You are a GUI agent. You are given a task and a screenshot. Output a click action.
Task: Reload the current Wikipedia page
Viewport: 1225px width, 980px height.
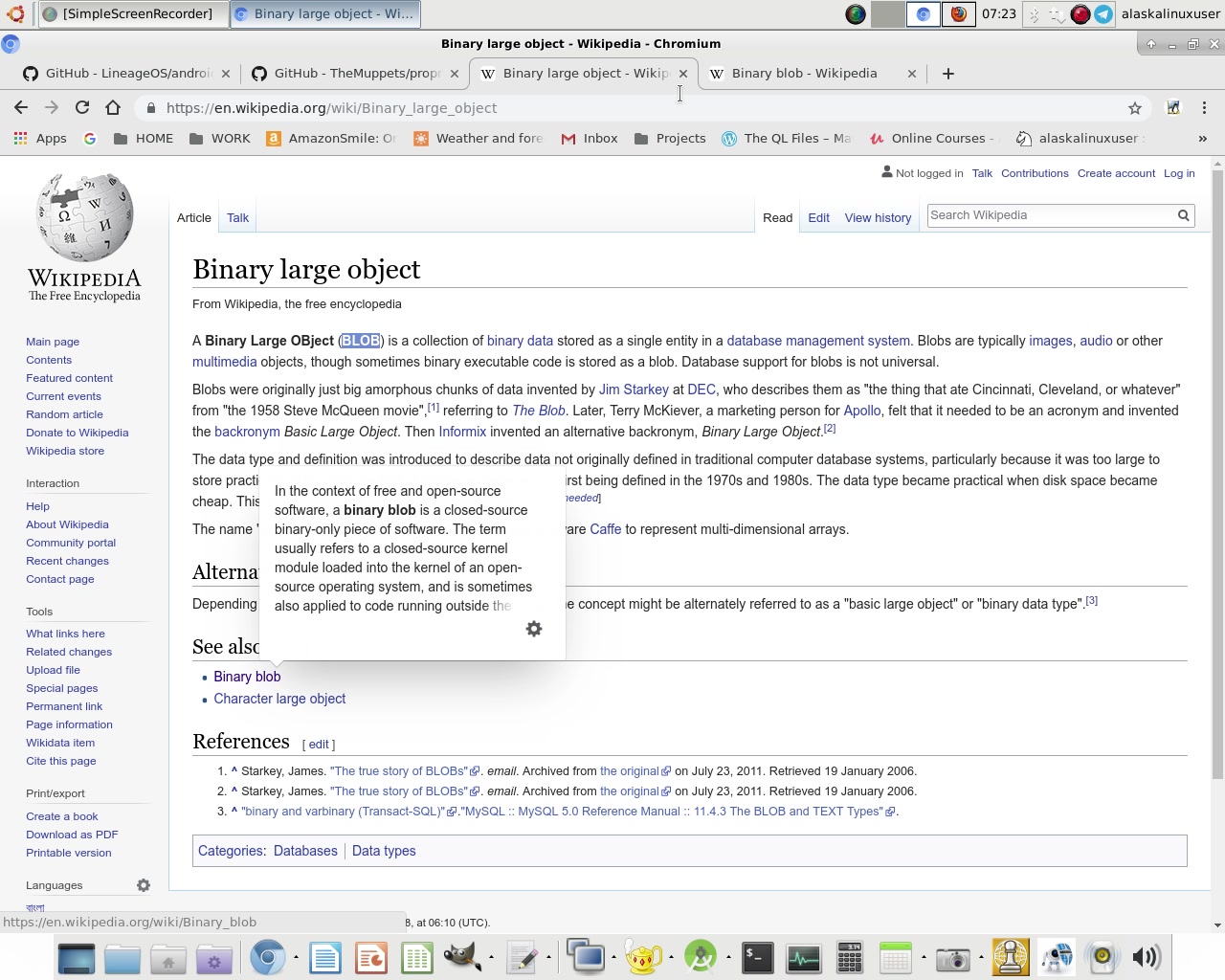82,108
